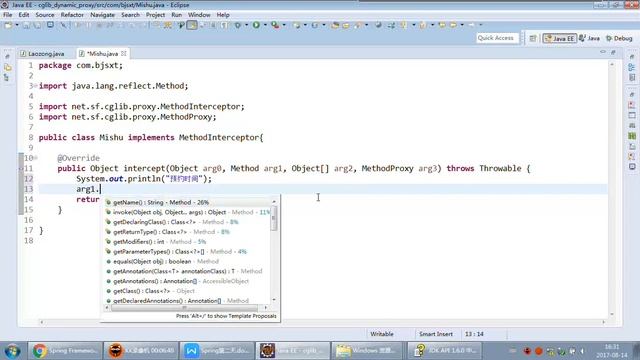Image resolution: width=640 pixels, height=360 pixels.
Task: Open the Help menu
Action: click(x=223, y=15)
